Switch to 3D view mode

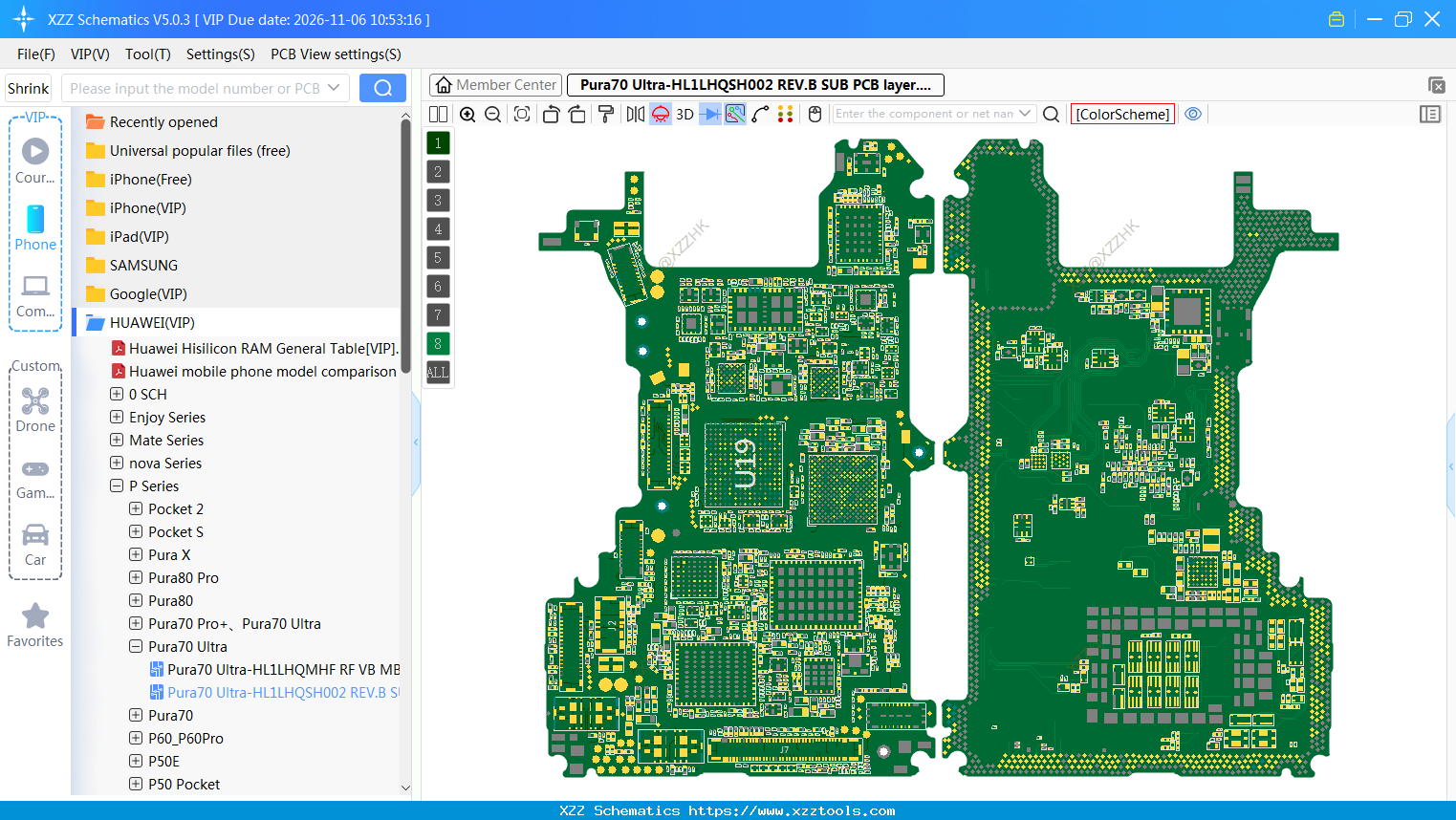684,114
